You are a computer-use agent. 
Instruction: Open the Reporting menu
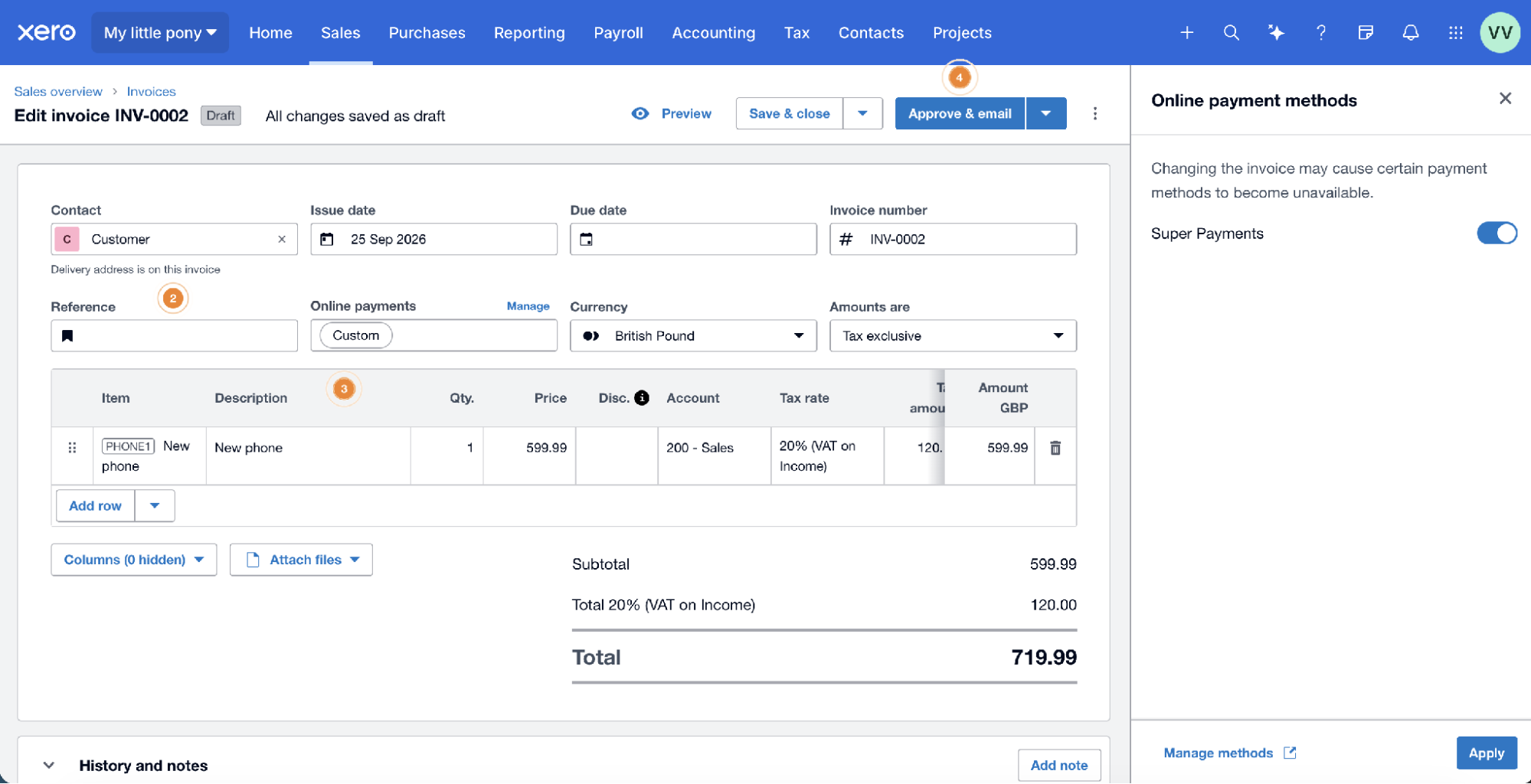coord(529,32)
